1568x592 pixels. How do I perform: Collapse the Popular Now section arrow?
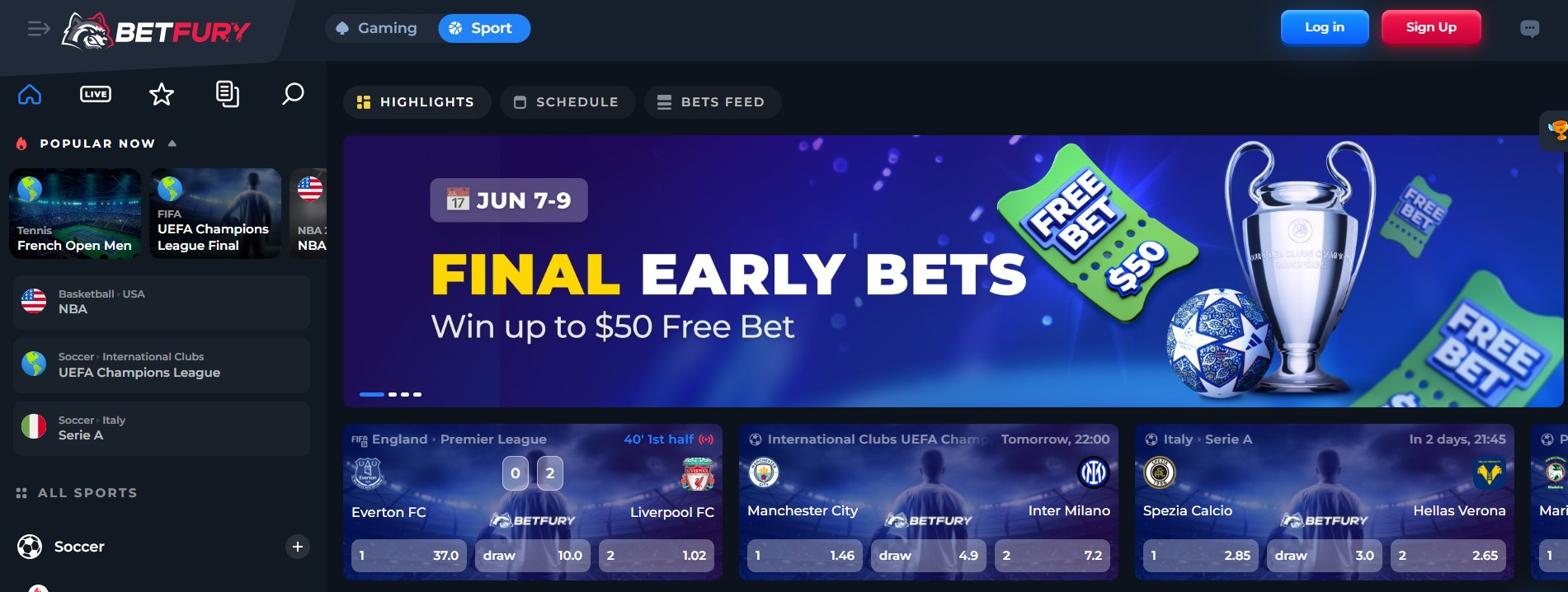(172, 143)
